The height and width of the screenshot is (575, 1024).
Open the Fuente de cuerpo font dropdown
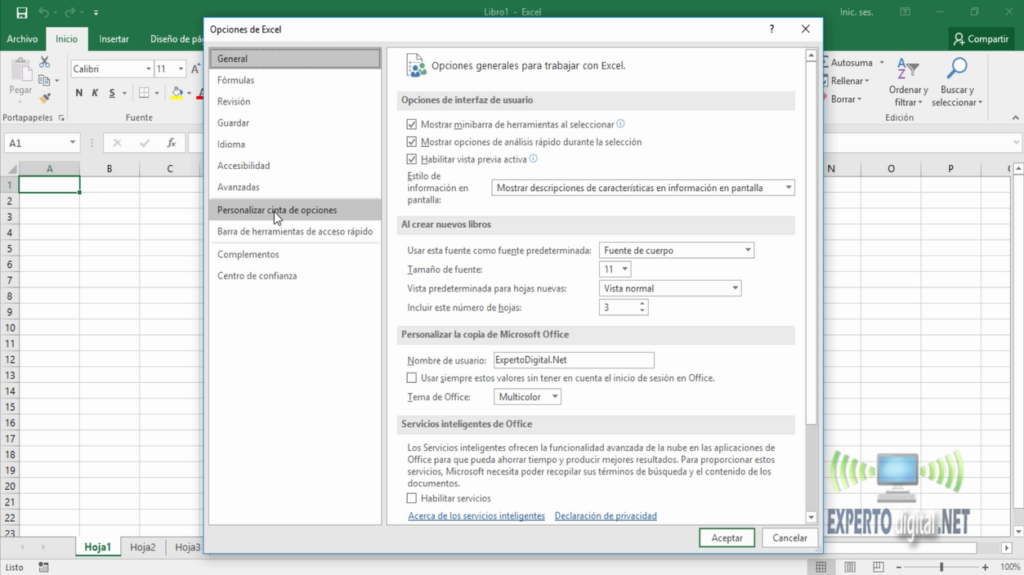point(676,250)
